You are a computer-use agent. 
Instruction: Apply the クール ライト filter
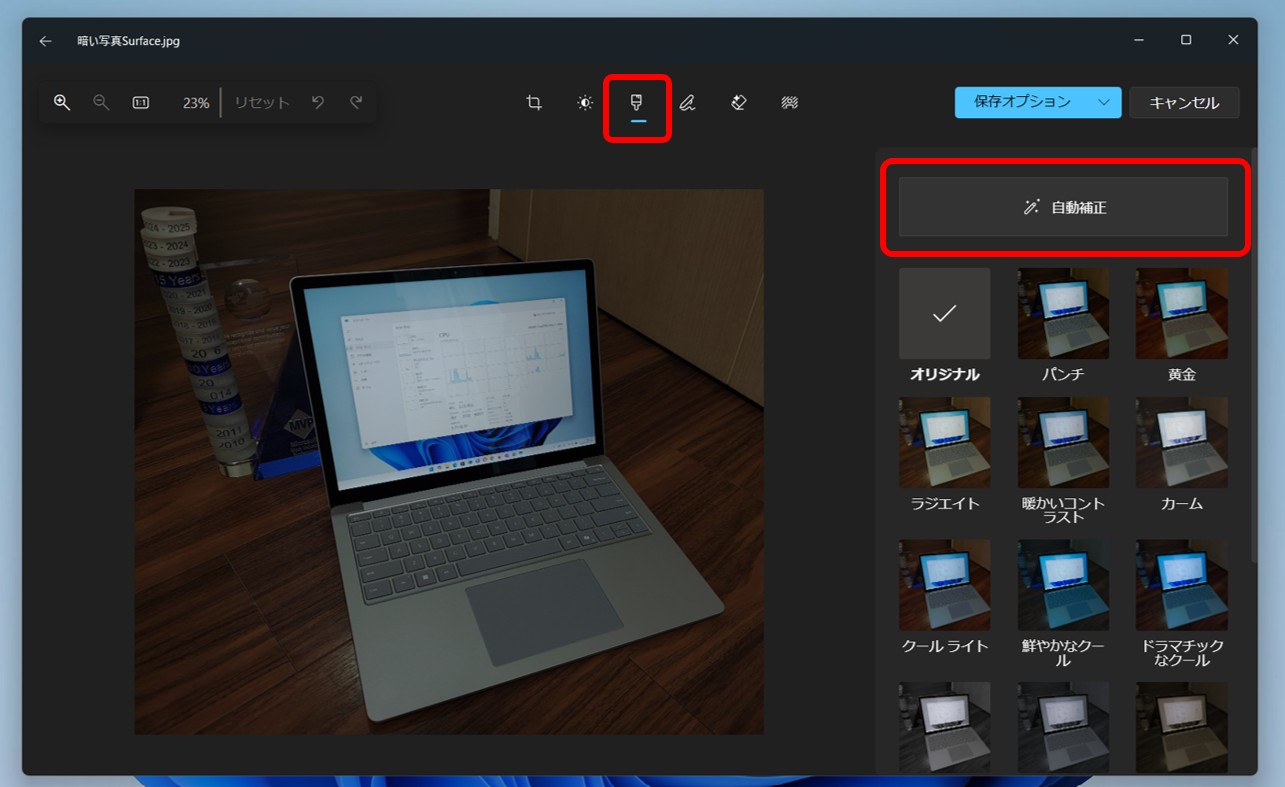pyautogui.click(x=944, y=585)
